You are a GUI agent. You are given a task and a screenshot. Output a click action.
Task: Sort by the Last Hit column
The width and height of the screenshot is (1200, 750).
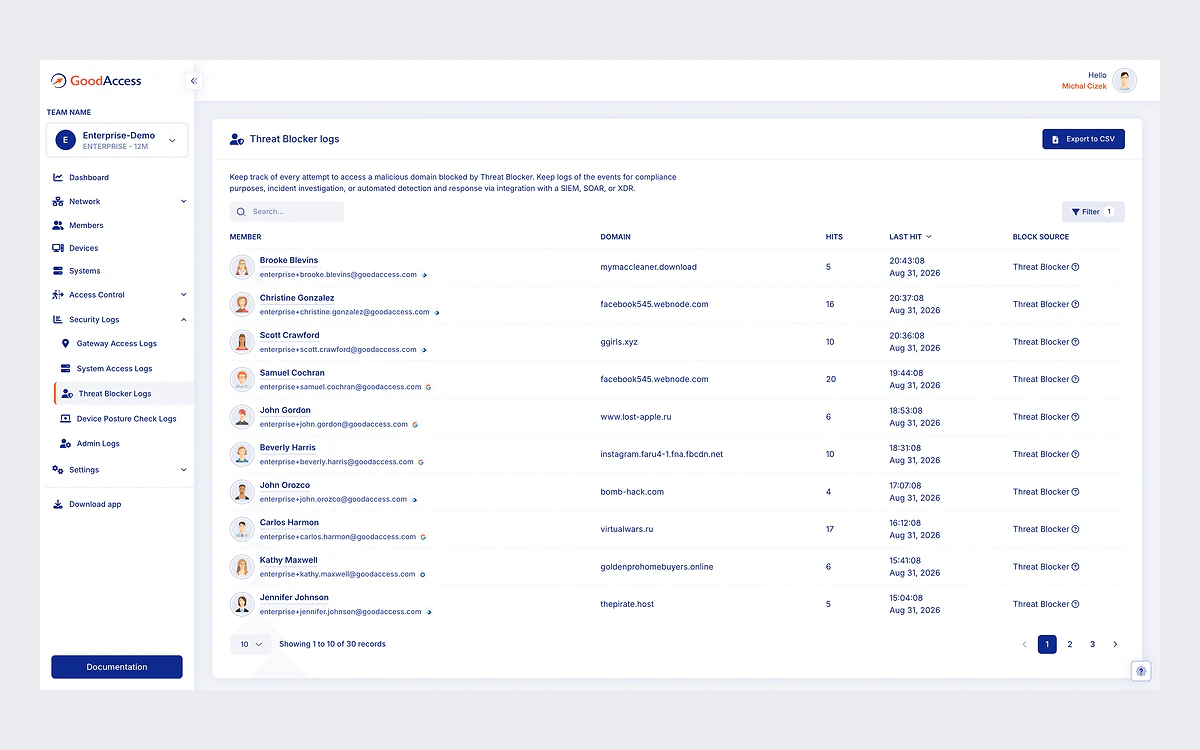[x=910, y=237]
